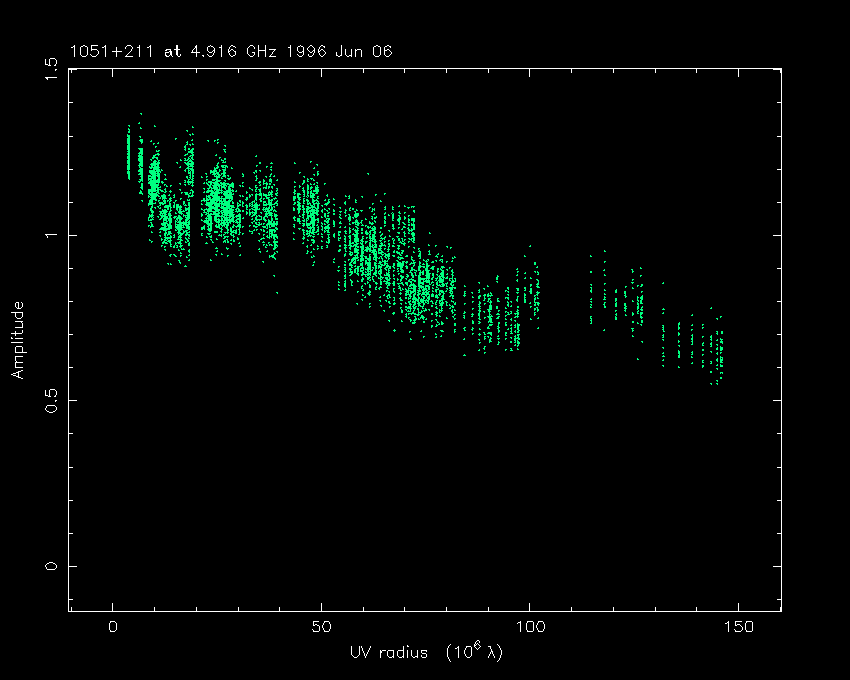850x680 pixels.
Task: Click the leftmost data cluster near UV radius 5
Action: tap(129, 155)
